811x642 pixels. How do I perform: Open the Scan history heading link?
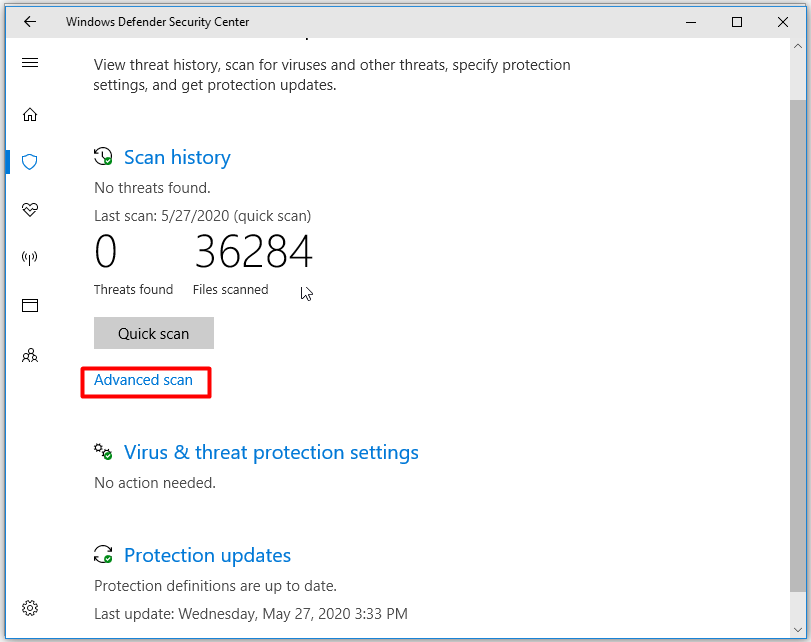coord(177,157)
